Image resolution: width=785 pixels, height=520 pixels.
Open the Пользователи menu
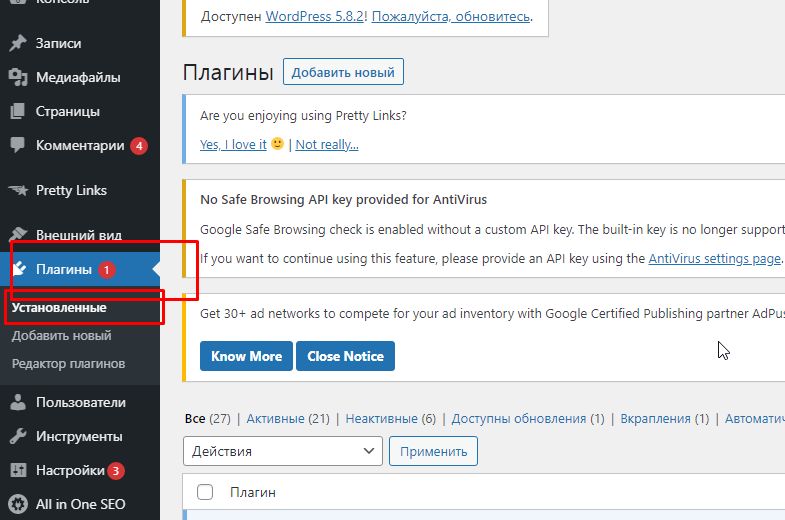tap(80, 402)
